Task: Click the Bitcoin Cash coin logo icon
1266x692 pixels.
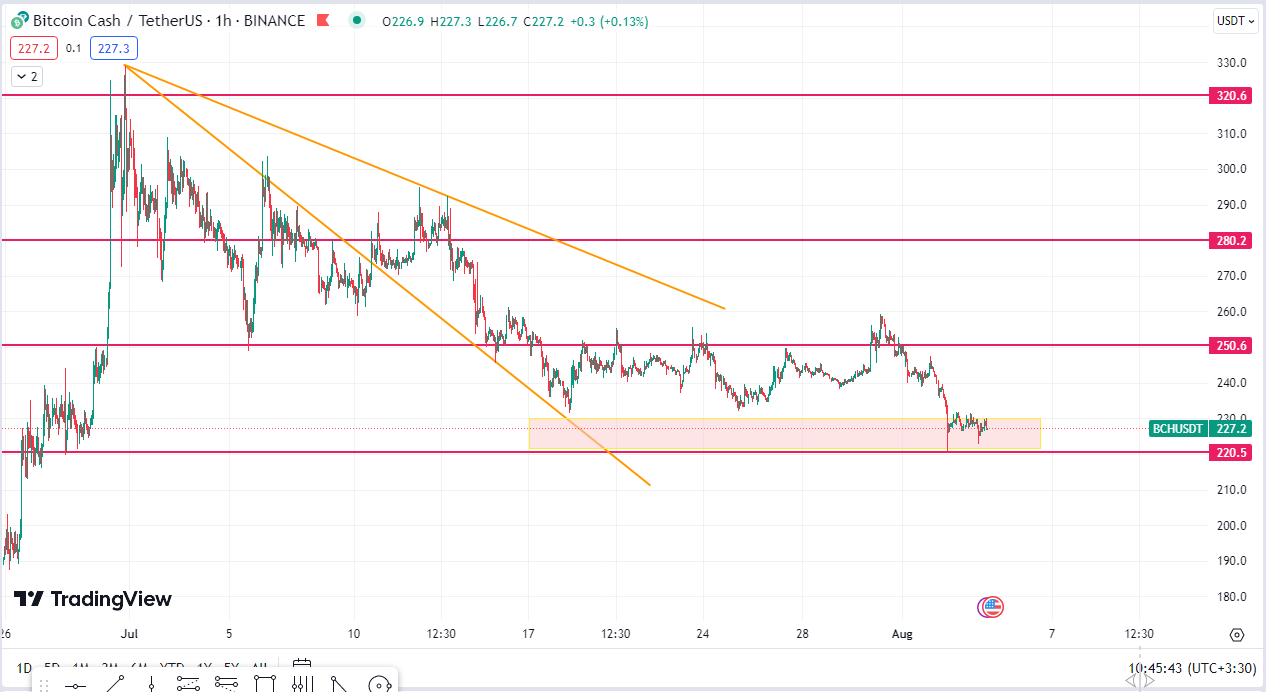Action: coord(19,21)
